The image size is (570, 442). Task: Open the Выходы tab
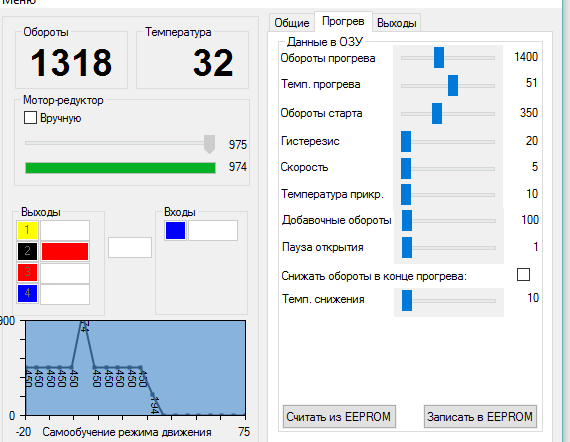coord(397,23)
